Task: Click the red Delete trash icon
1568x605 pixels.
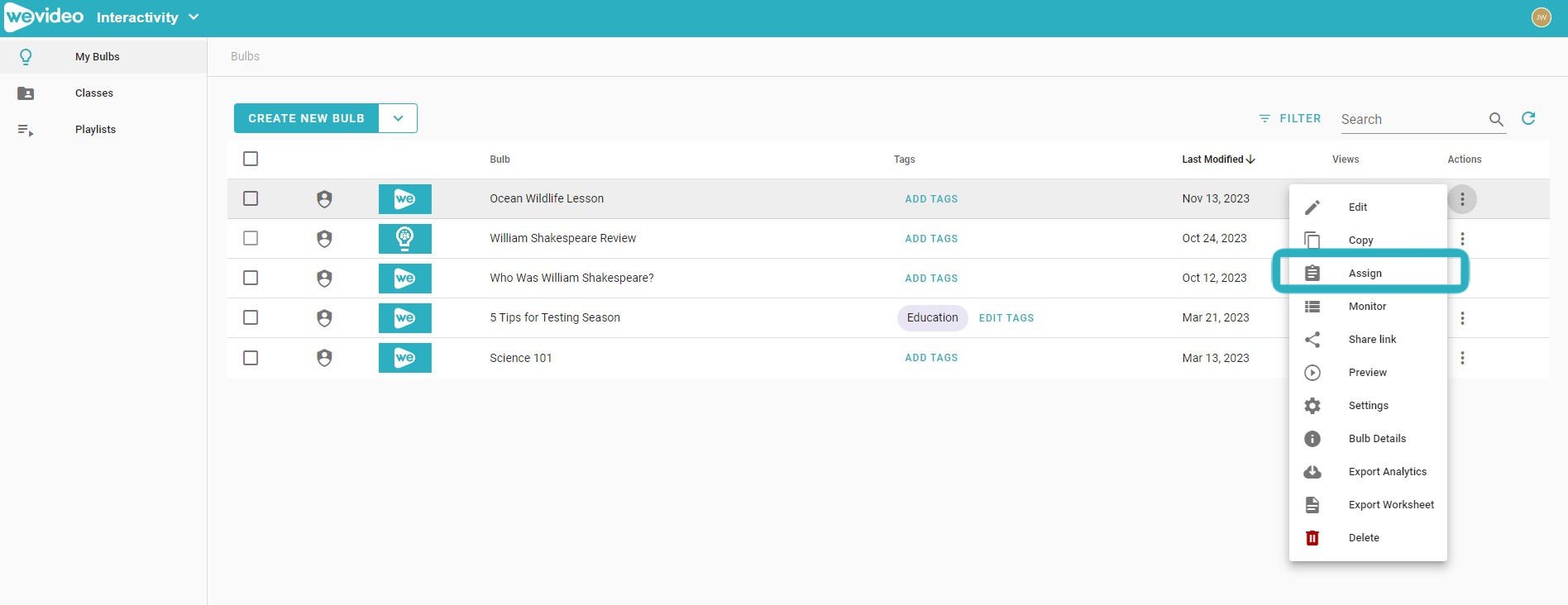Action: click(1312, 538)
